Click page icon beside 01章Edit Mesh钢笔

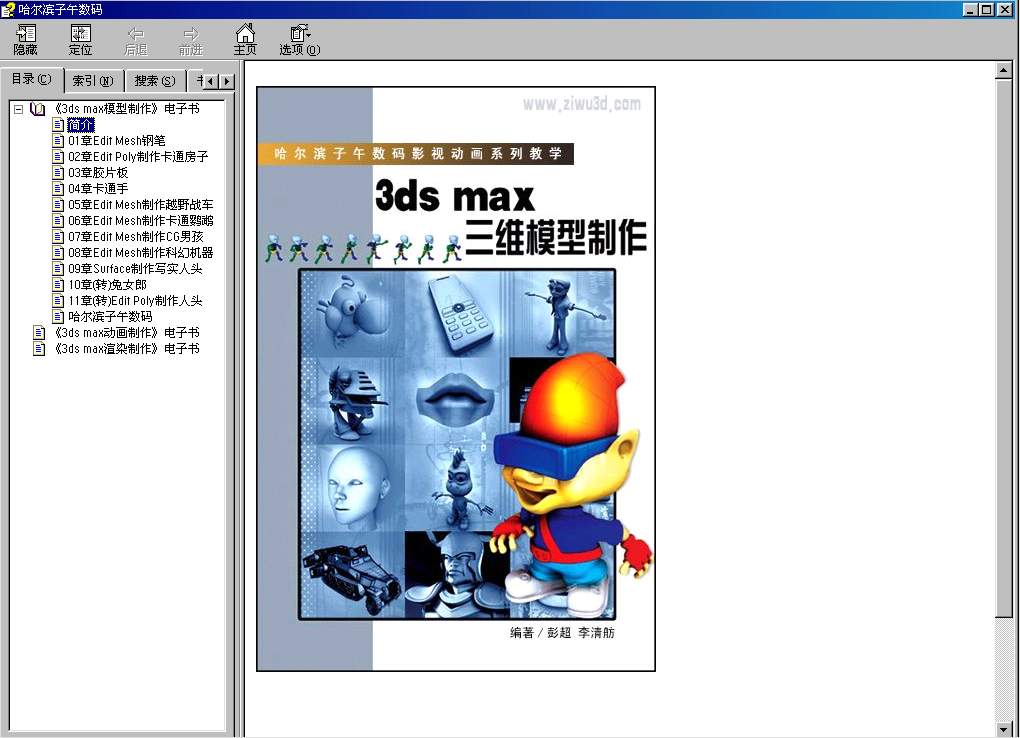click(x=58, y=141)
